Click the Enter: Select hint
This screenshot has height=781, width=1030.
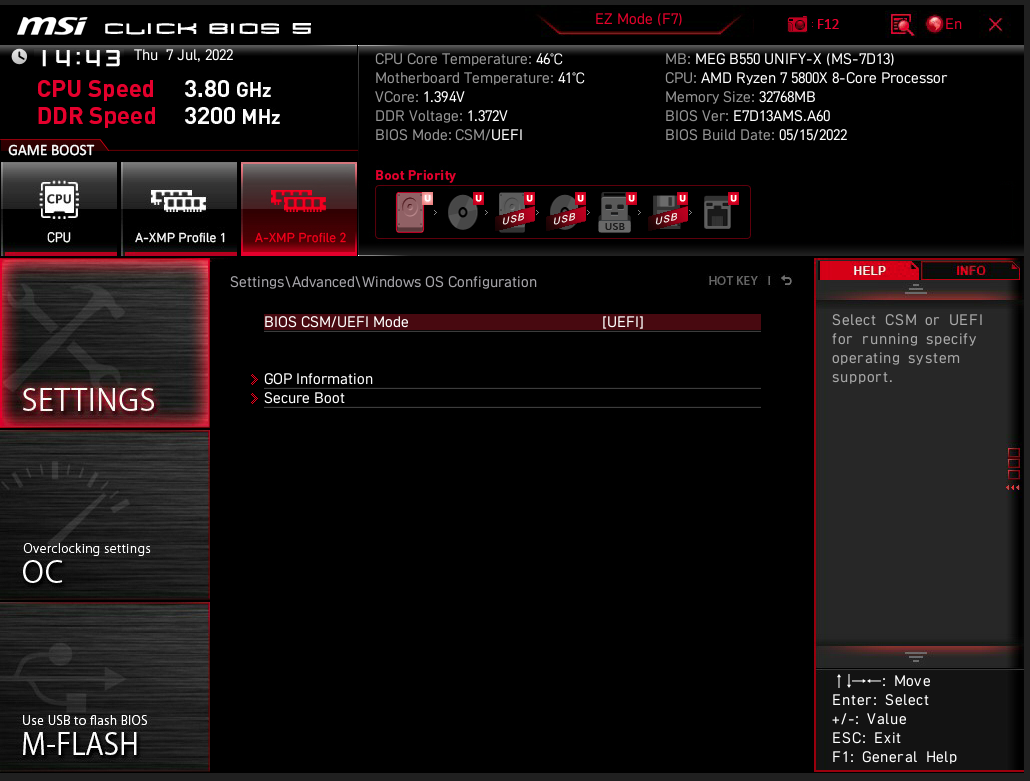[880, 700]
